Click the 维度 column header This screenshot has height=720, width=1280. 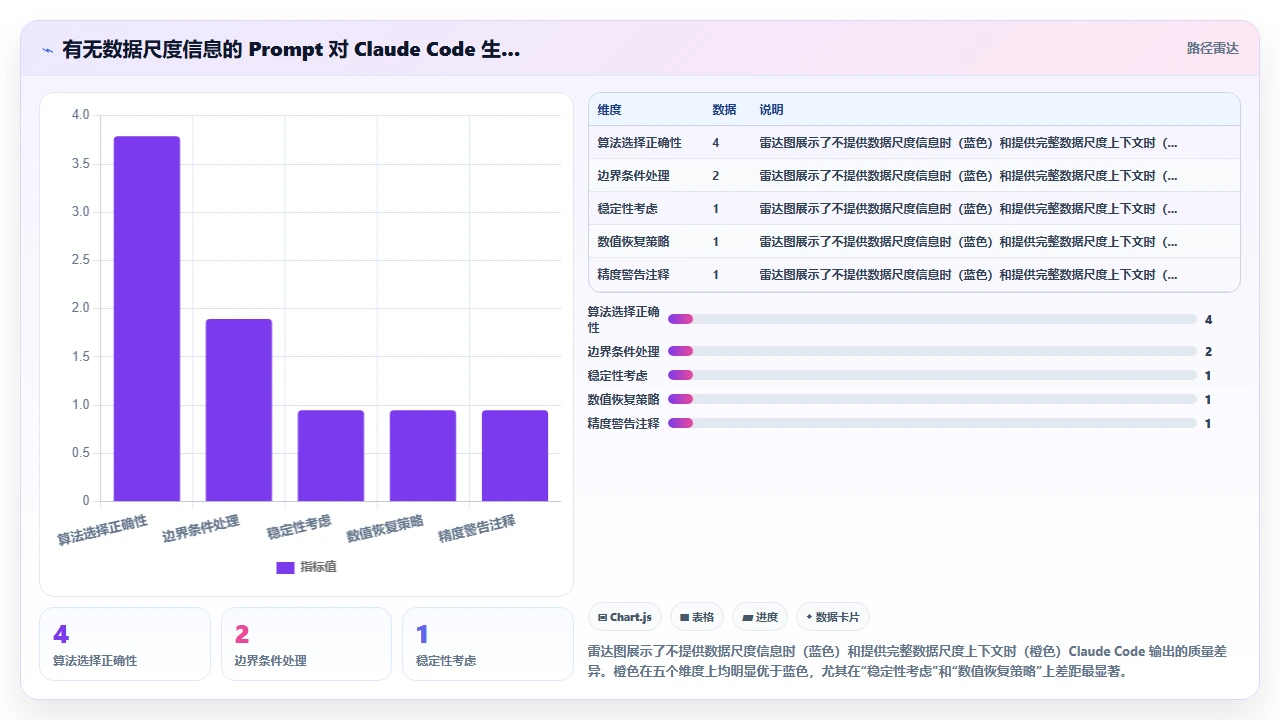pos(609,110)
